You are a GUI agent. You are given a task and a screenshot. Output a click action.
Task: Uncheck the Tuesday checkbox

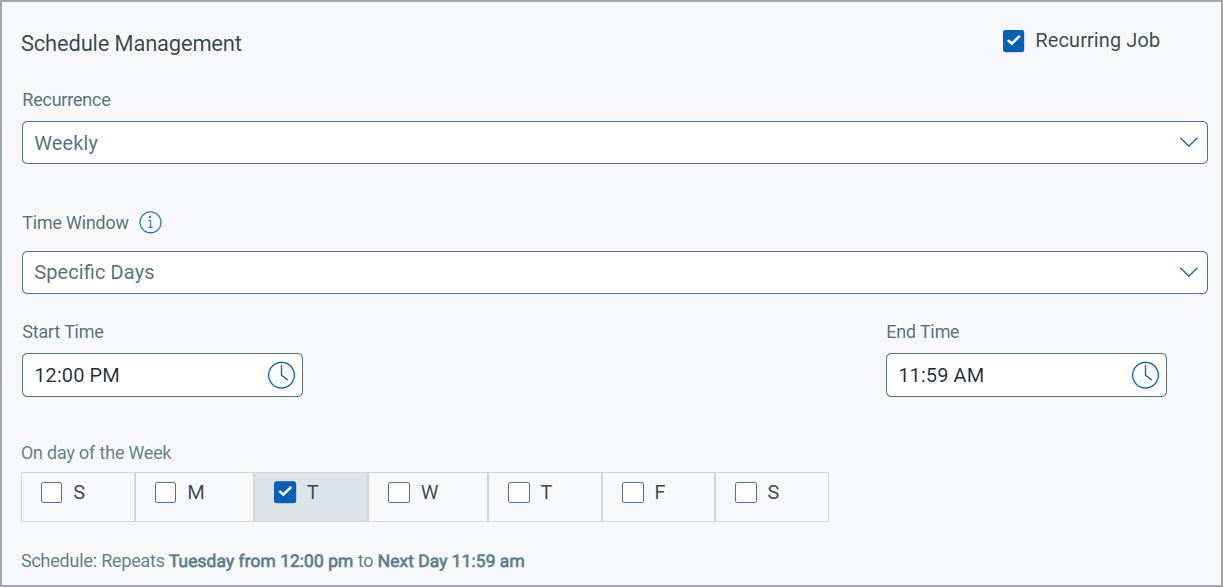pos(285,492)
